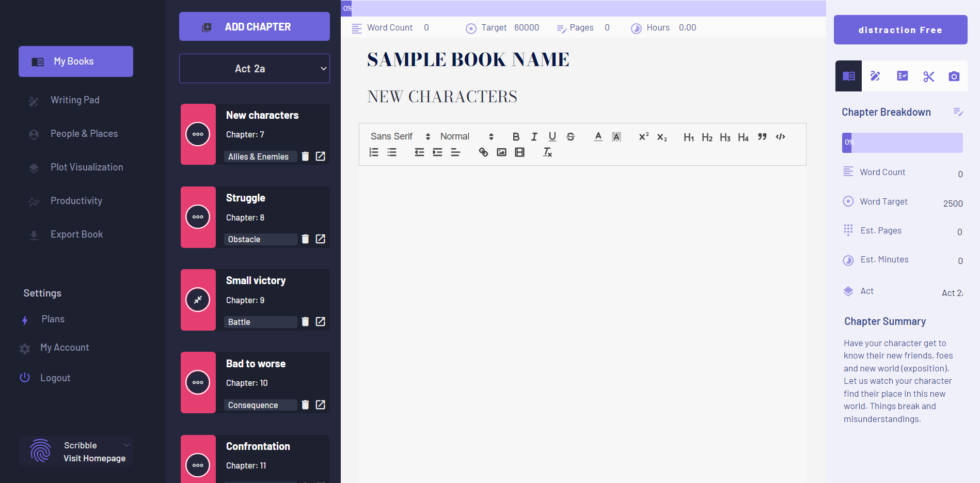This screenshot has height=483, width=980.
Task: Switch to the notes pencil tab
Action: point(875,76)
